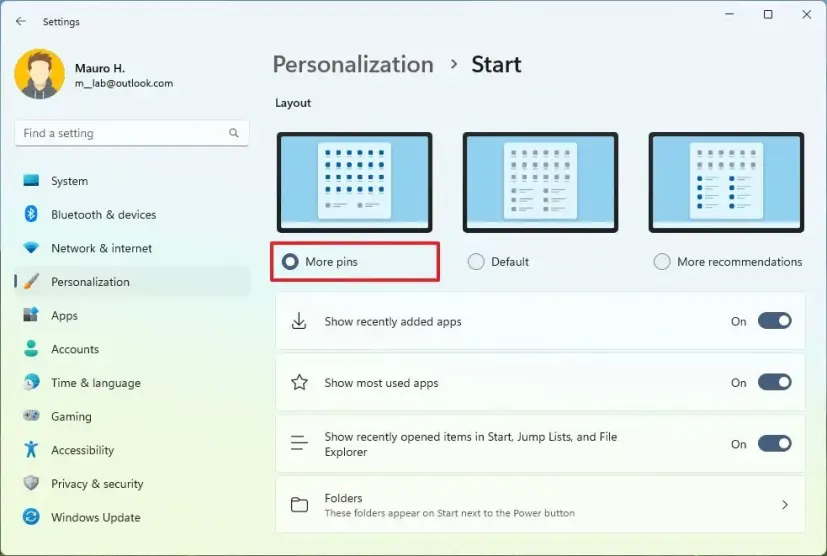The height and width of the screenshot is (556, 827).
Task: Click the Gaming controller icon
Action: point(31,416)
